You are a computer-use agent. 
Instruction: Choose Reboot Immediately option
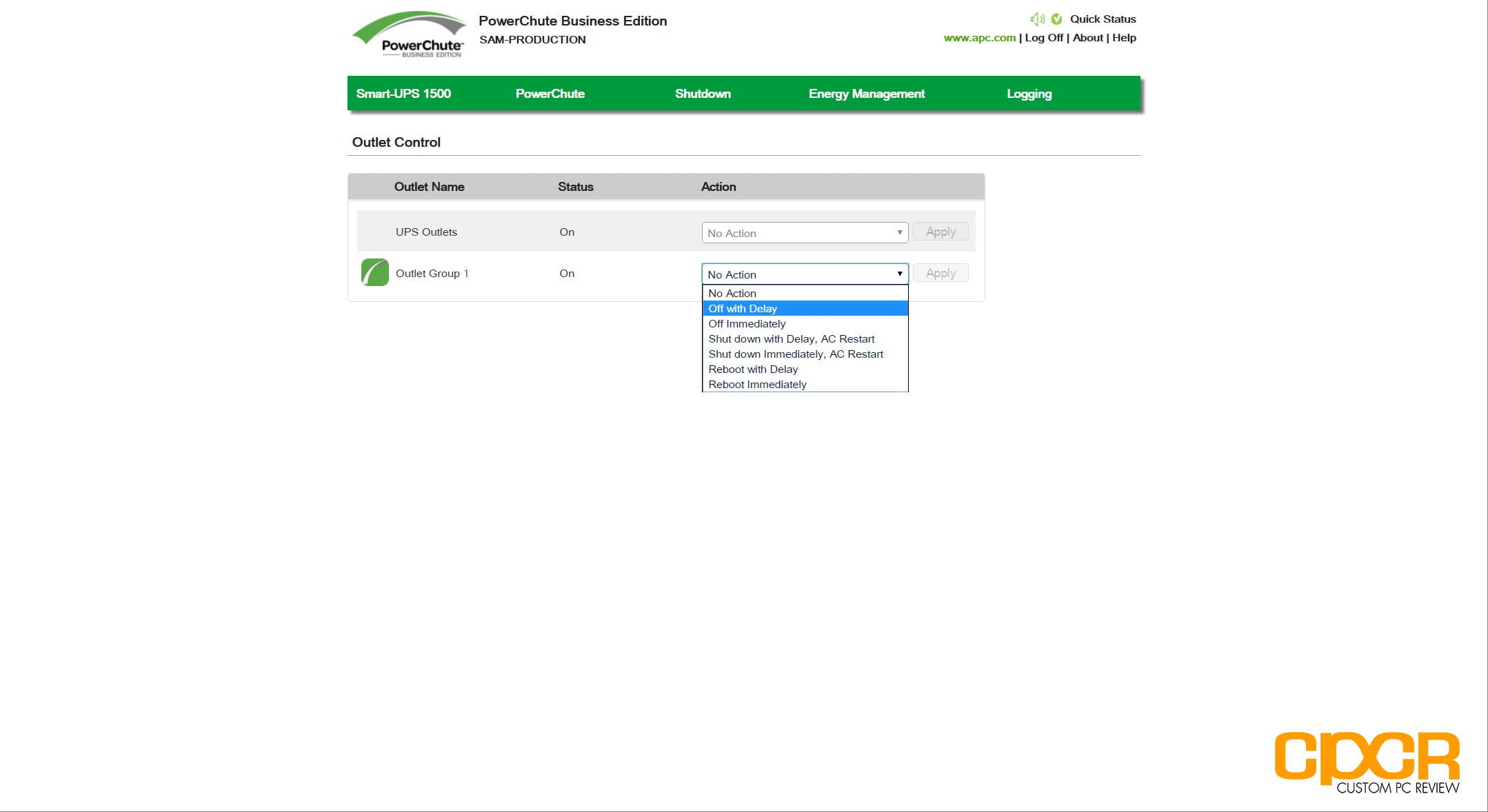[x=805, y=385]
